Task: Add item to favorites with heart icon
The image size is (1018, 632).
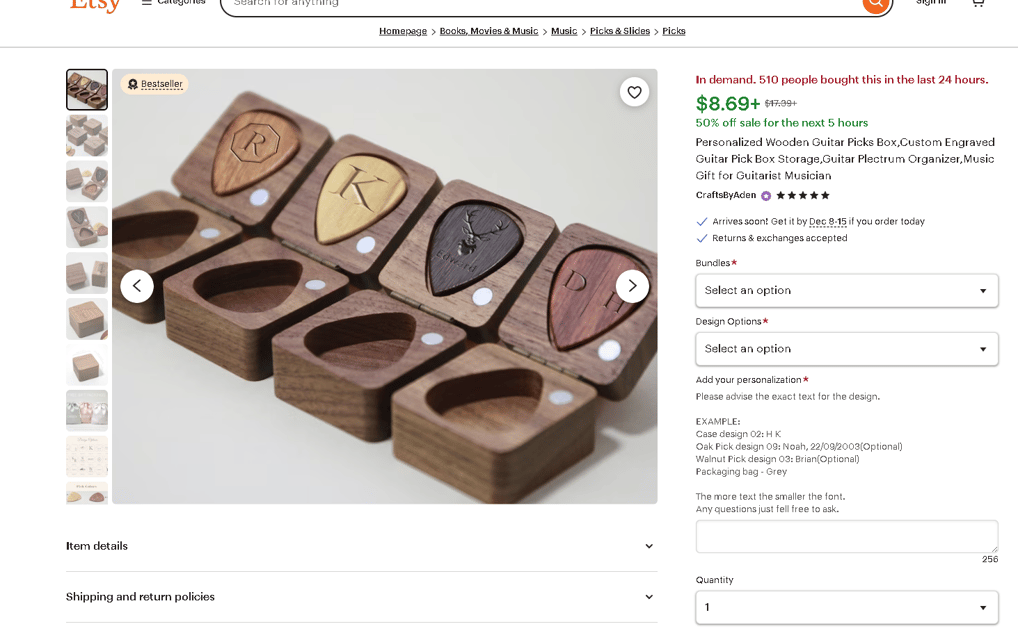Action: 634,92
